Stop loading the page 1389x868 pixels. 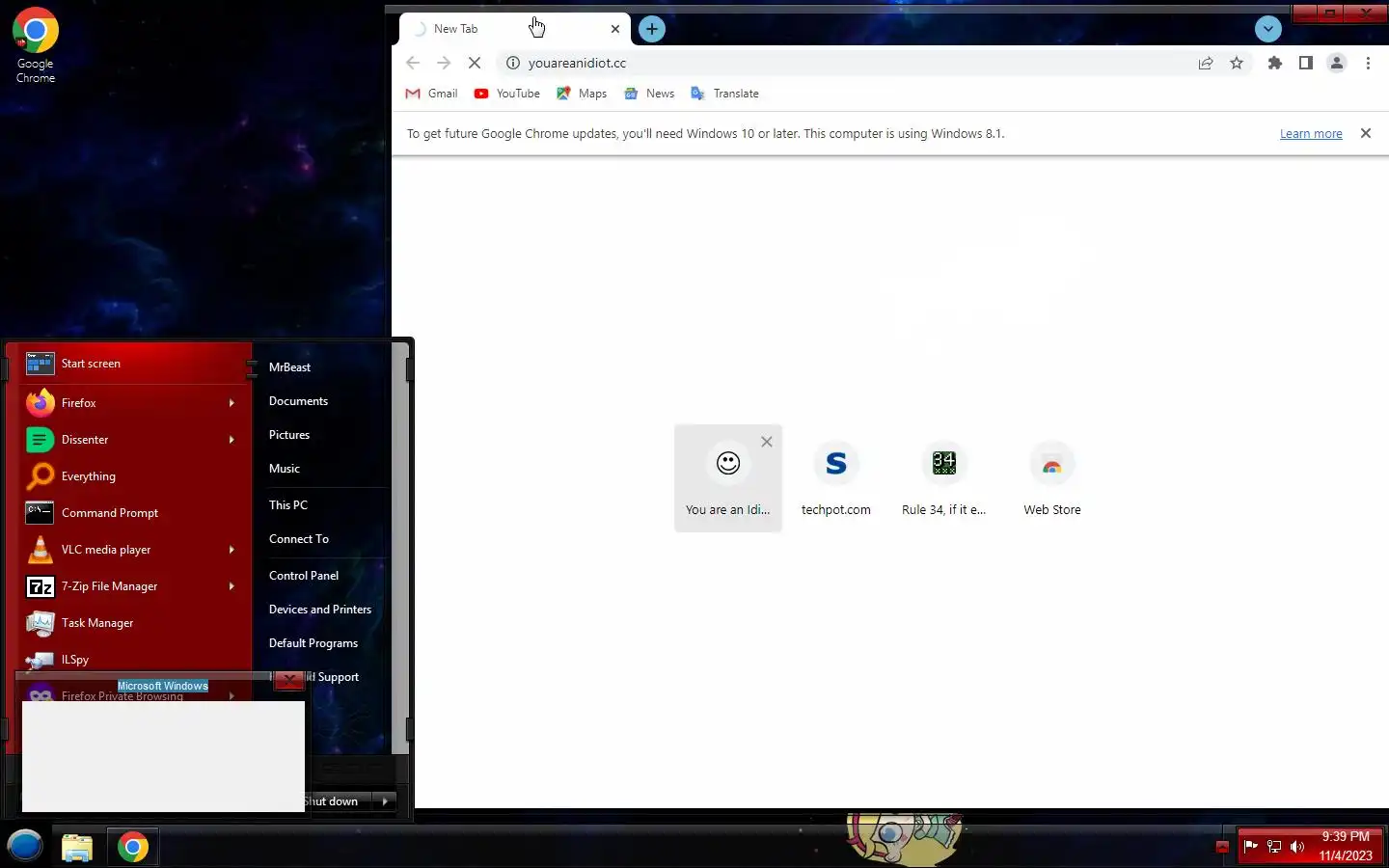[x=475, y=63]
